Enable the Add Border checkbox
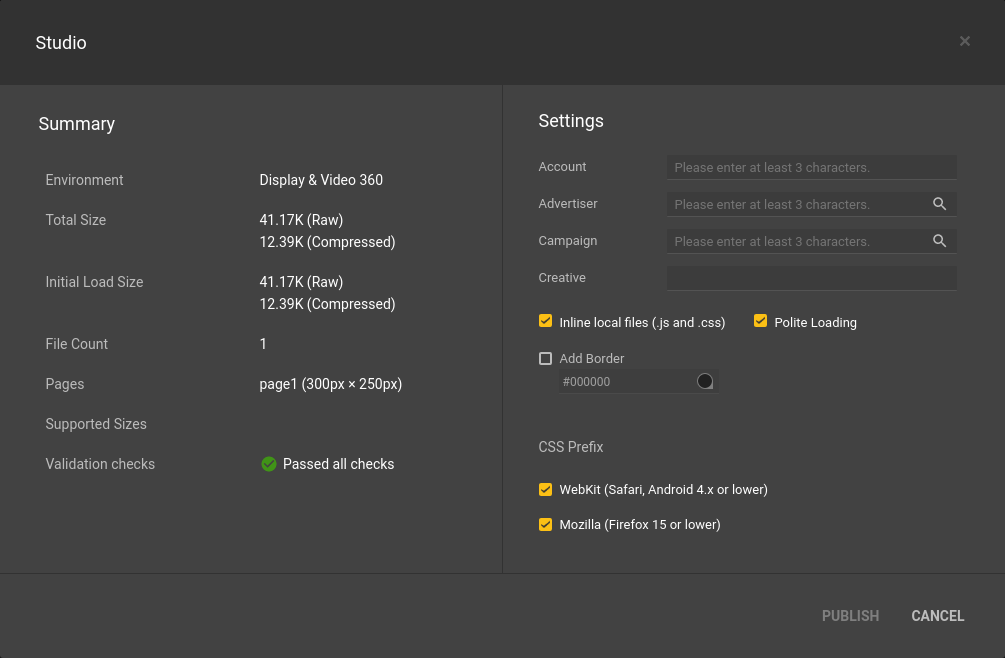Image resolution: width=1005 pixels, height=658 pixels. [545, 358]
